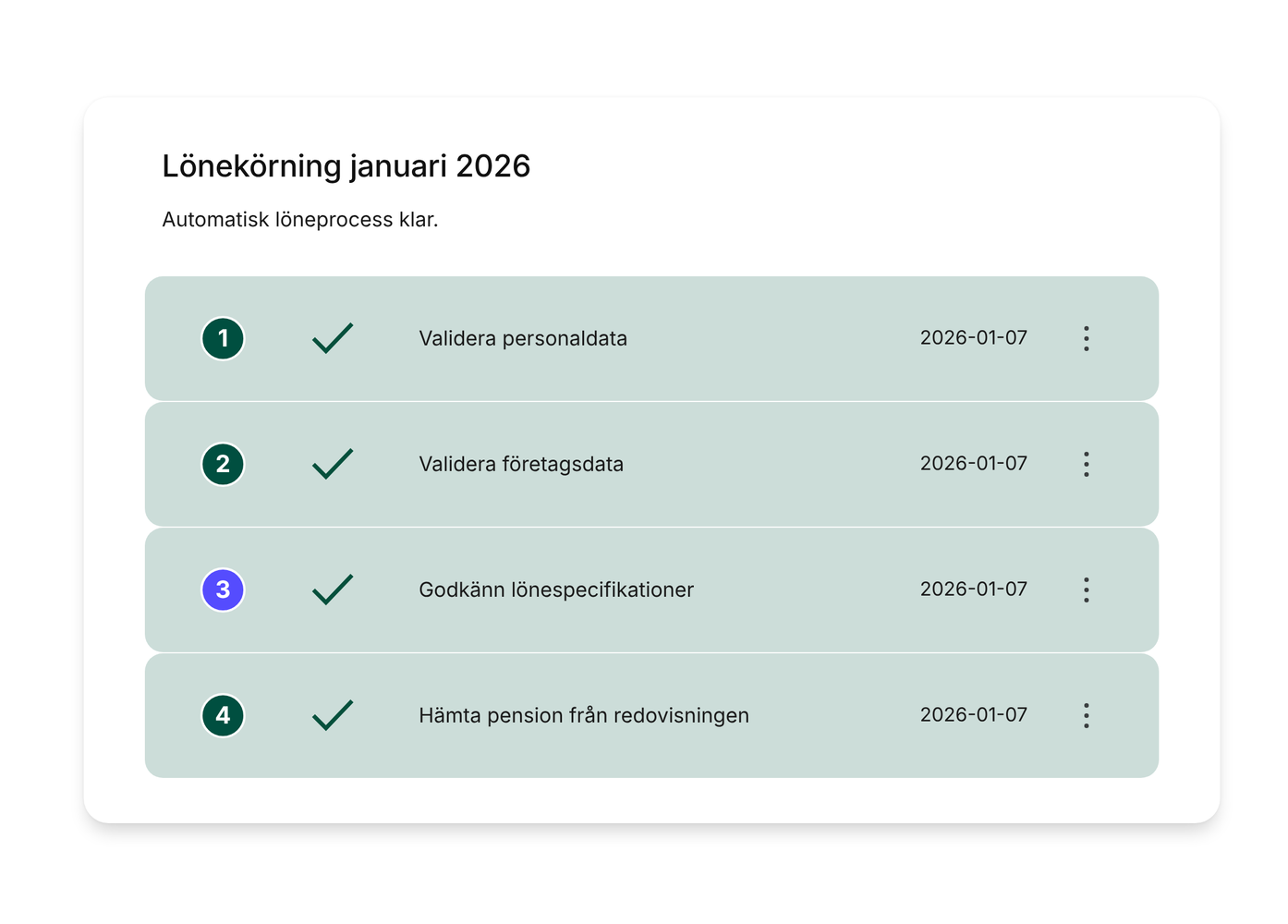Screen dimensions: 1288x924
Task: Click the 2026-01-07 date in Validera personaldata row
Action: pyautogui.click(x=974, y=337)
